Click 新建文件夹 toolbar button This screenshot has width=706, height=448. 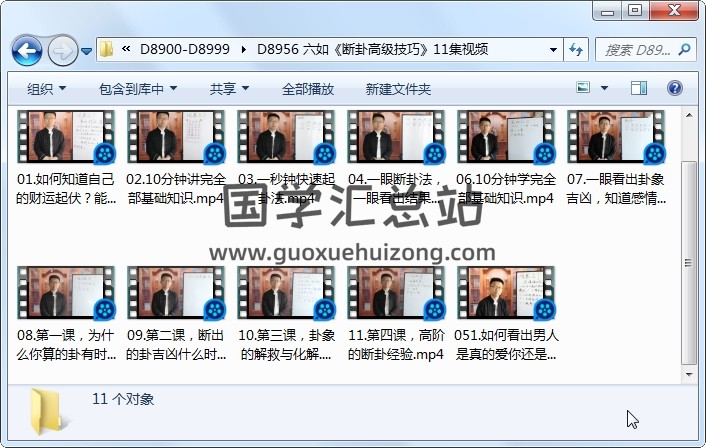(x=398, y=89)
